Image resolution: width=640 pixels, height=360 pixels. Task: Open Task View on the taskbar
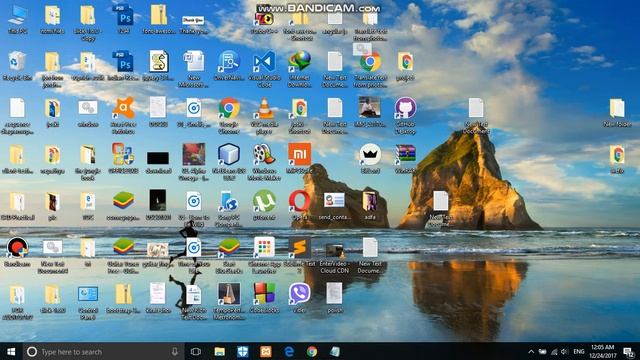point(196,351)
